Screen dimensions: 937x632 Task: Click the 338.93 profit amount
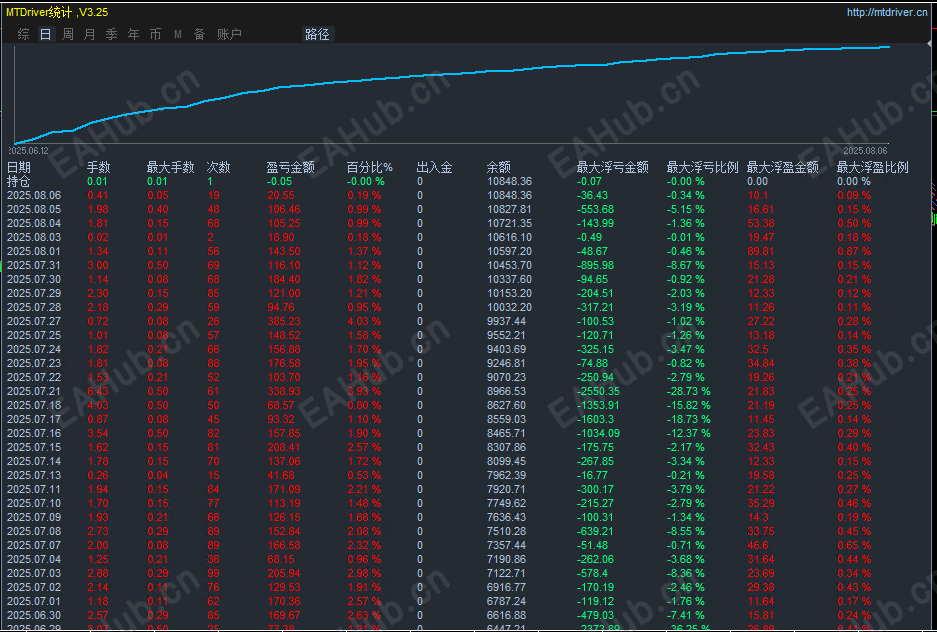pos(283,391)
